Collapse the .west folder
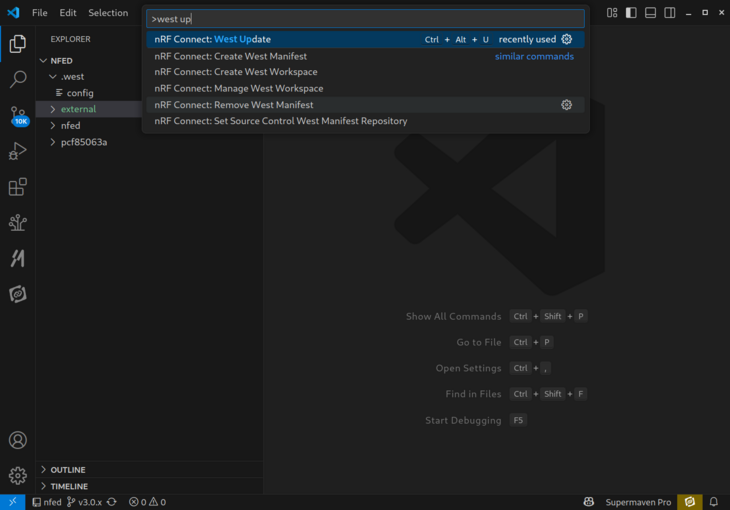 (x=53, y=76)
